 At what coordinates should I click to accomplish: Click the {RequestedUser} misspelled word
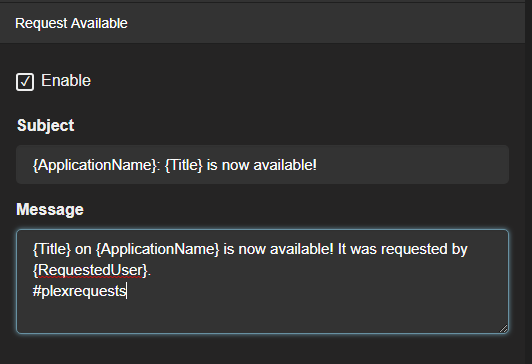coord(90,270)
